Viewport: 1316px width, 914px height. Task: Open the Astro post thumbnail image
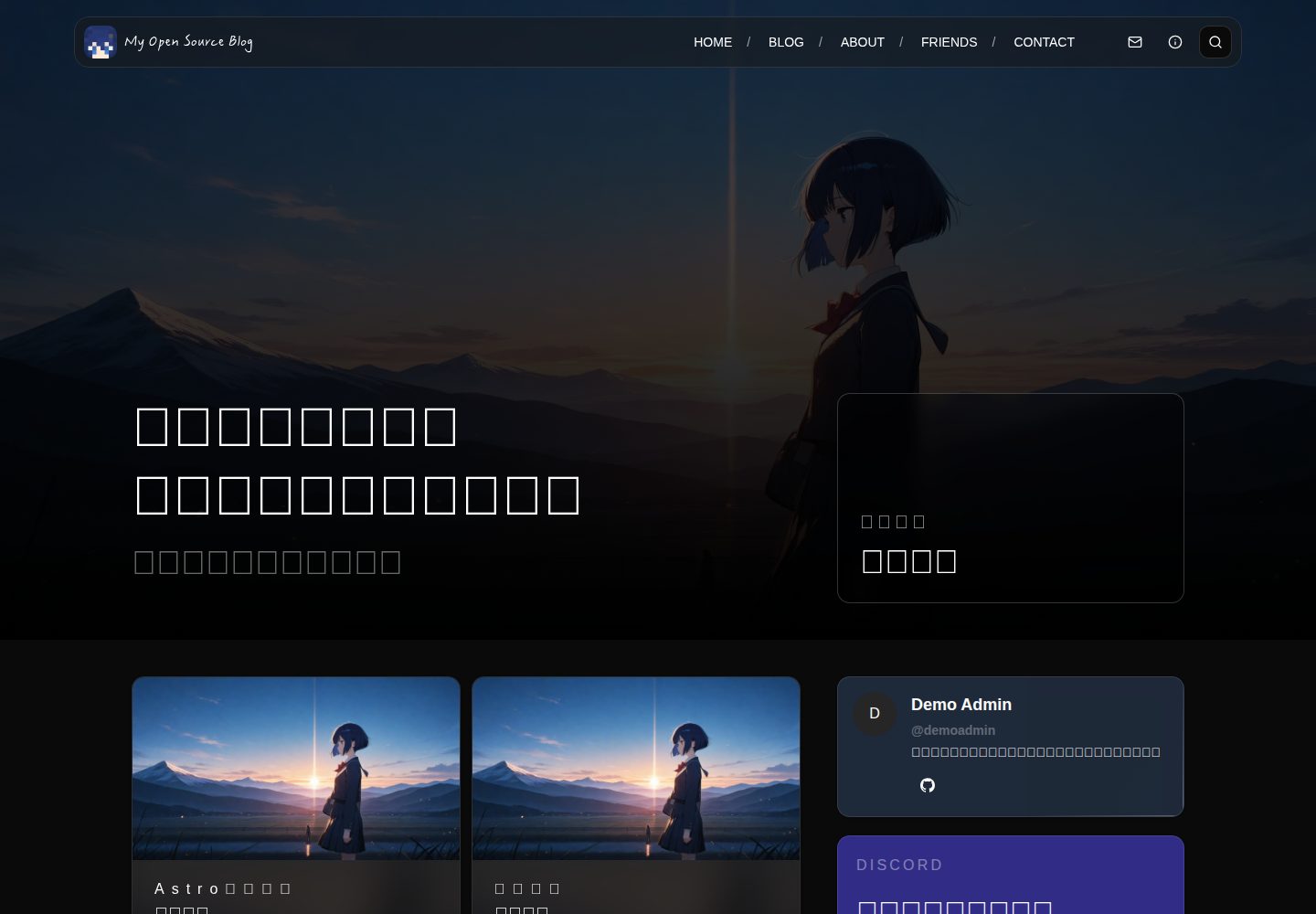click(x=296, y=769)
